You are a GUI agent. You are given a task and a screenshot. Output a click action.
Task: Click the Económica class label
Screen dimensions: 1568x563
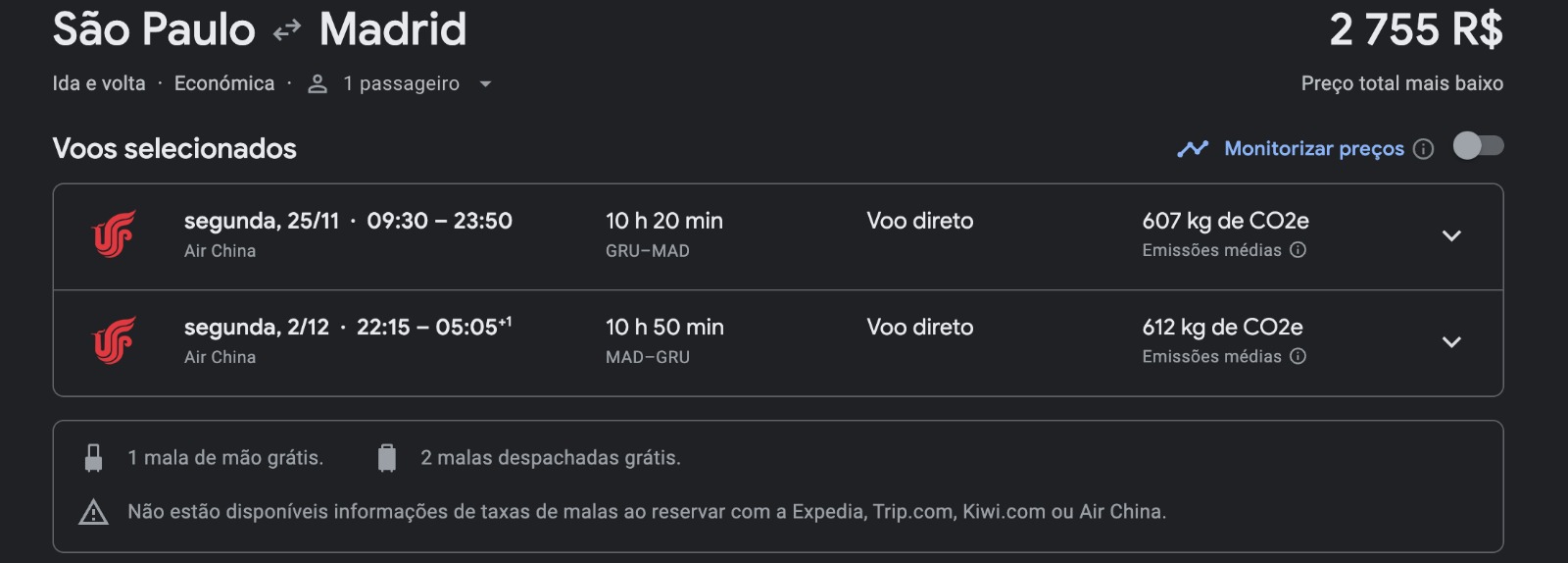tap(224, 83)
